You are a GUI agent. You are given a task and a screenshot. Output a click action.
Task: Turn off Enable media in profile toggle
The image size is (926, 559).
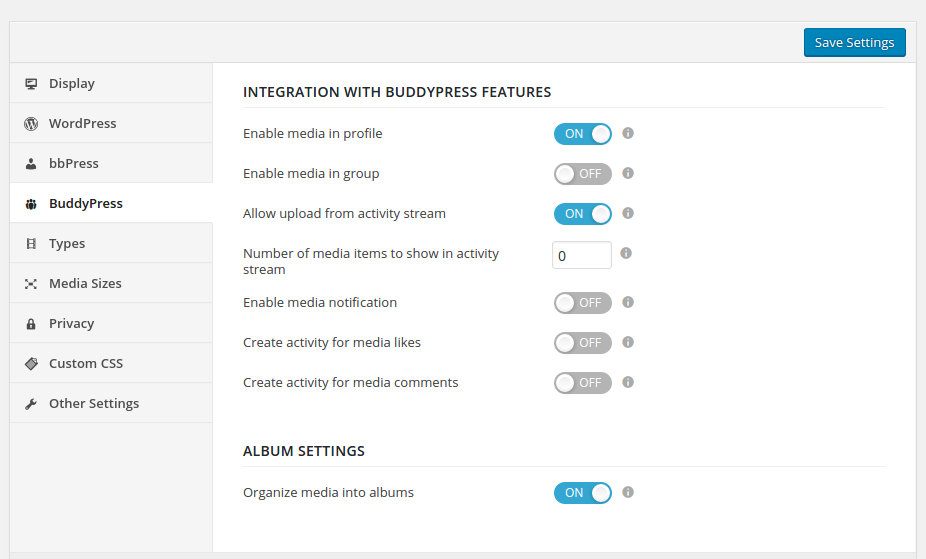point(583,134)
